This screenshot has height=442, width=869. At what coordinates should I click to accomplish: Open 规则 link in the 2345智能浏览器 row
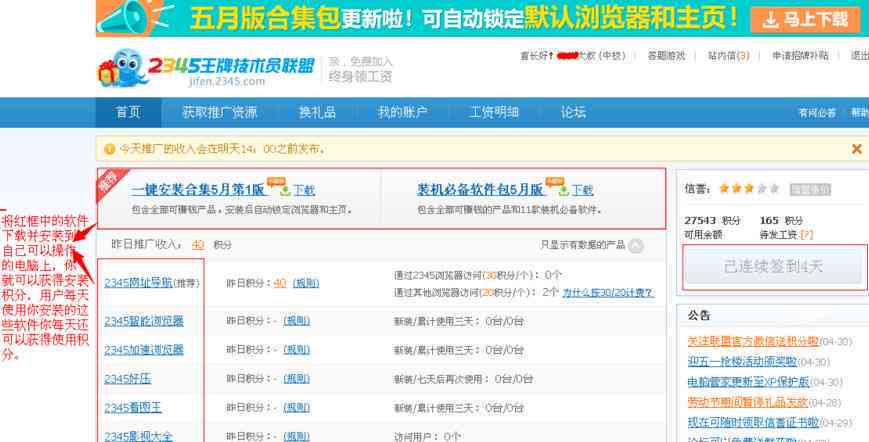[x=297, y=321]
